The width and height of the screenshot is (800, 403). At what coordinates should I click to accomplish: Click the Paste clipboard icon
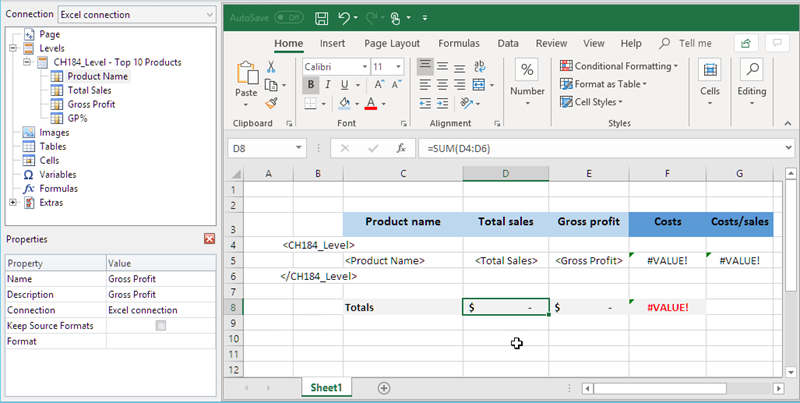click(245, 74)
